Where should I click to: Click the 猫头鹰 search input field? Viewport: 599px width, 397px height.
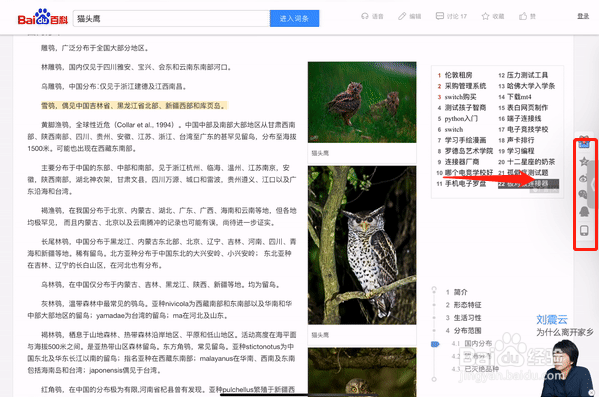tap(171, 18)
